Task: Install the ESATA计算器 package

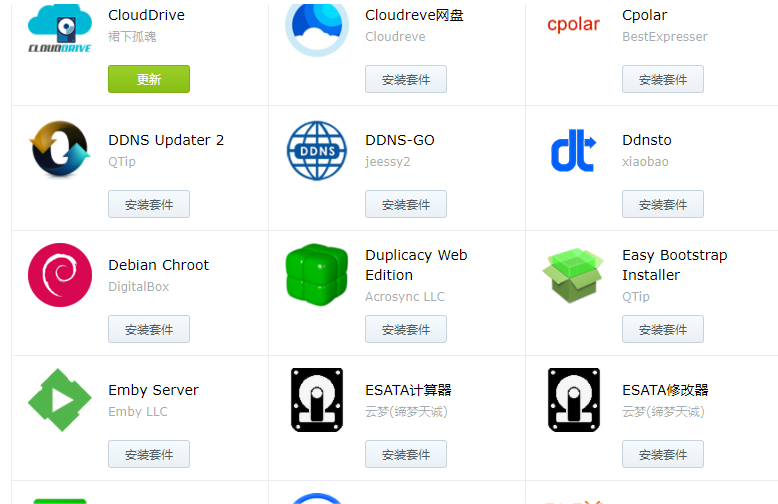Action: 406,454
